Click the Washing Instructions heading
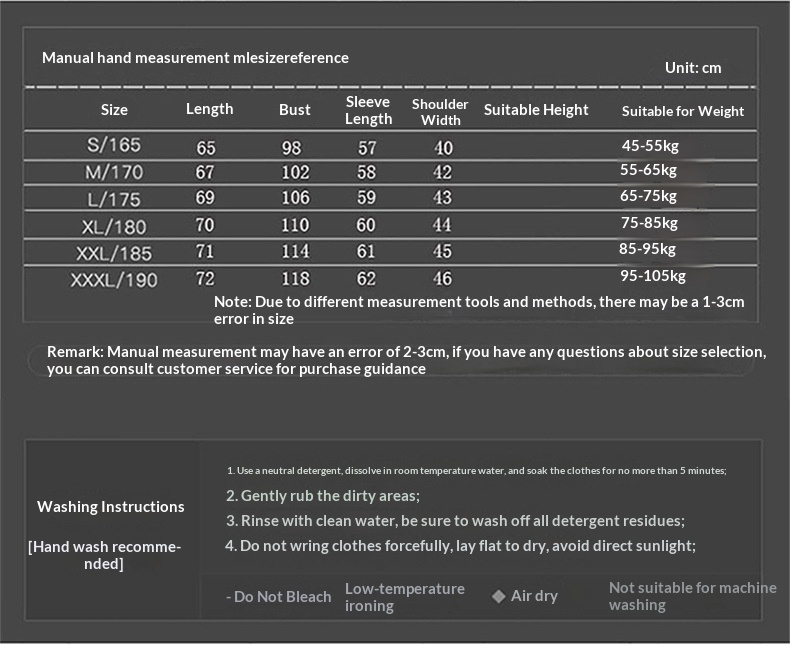Image resolution: width=790 pixels, height=646 pixels. click(111, 507)
